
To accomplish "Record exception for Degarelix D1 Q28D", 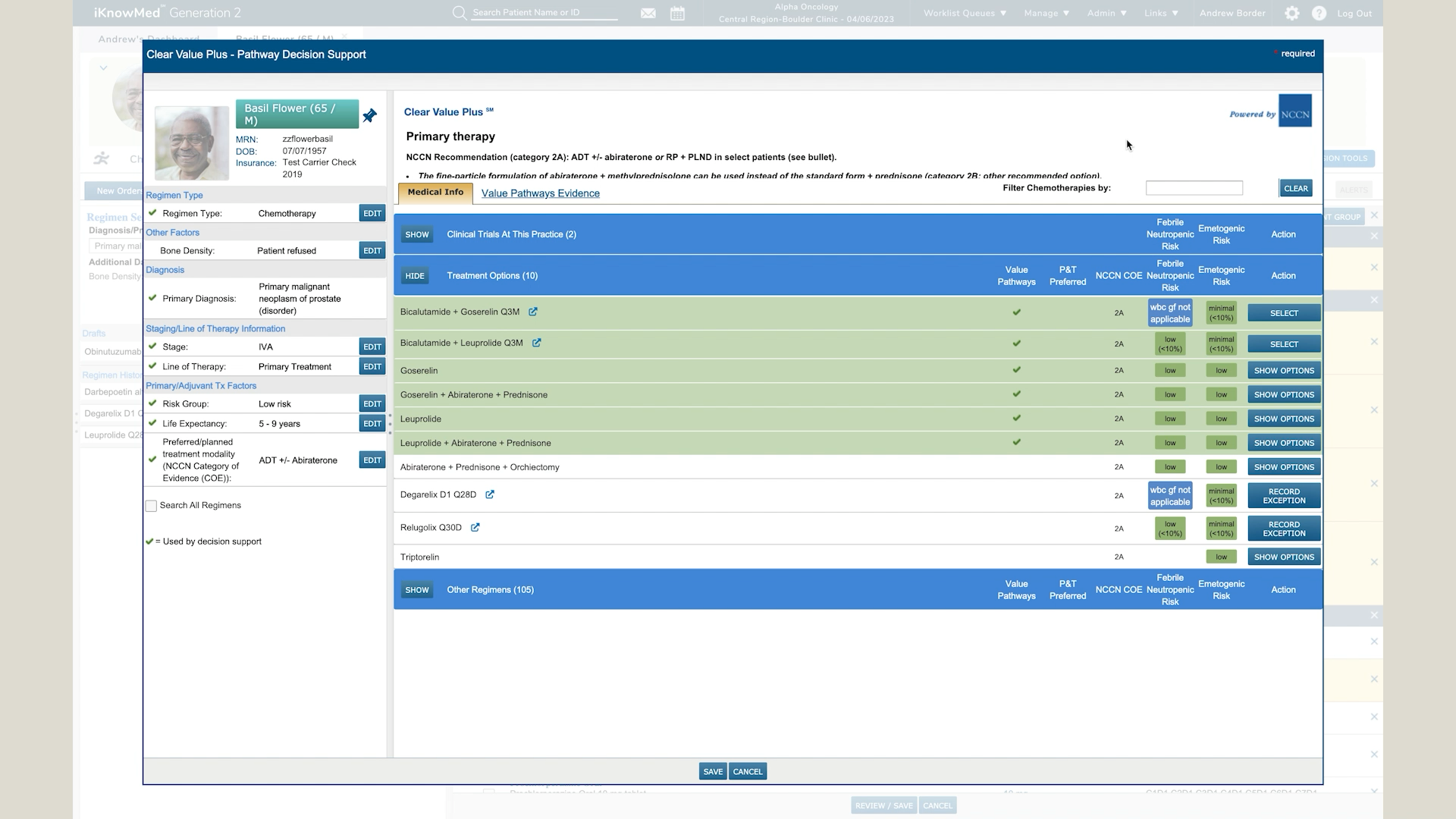I will pyautogui.click(x=1284, y=496).
